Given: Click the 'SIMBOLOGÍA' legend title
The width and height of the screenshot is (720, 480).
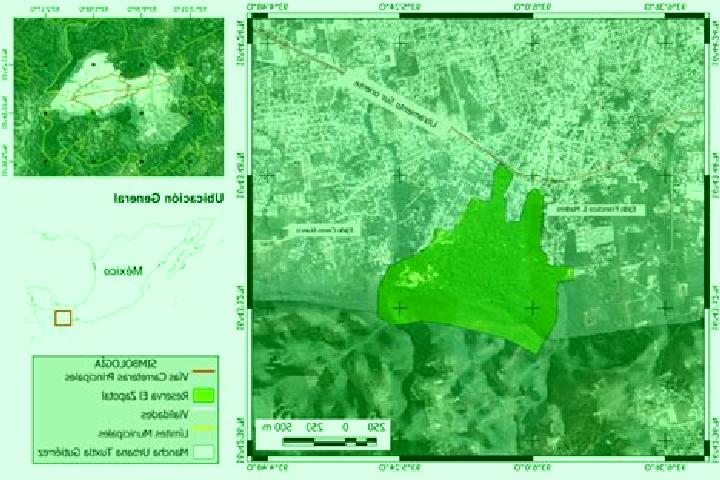Looking at the screenshot, I should click(126, 364).
